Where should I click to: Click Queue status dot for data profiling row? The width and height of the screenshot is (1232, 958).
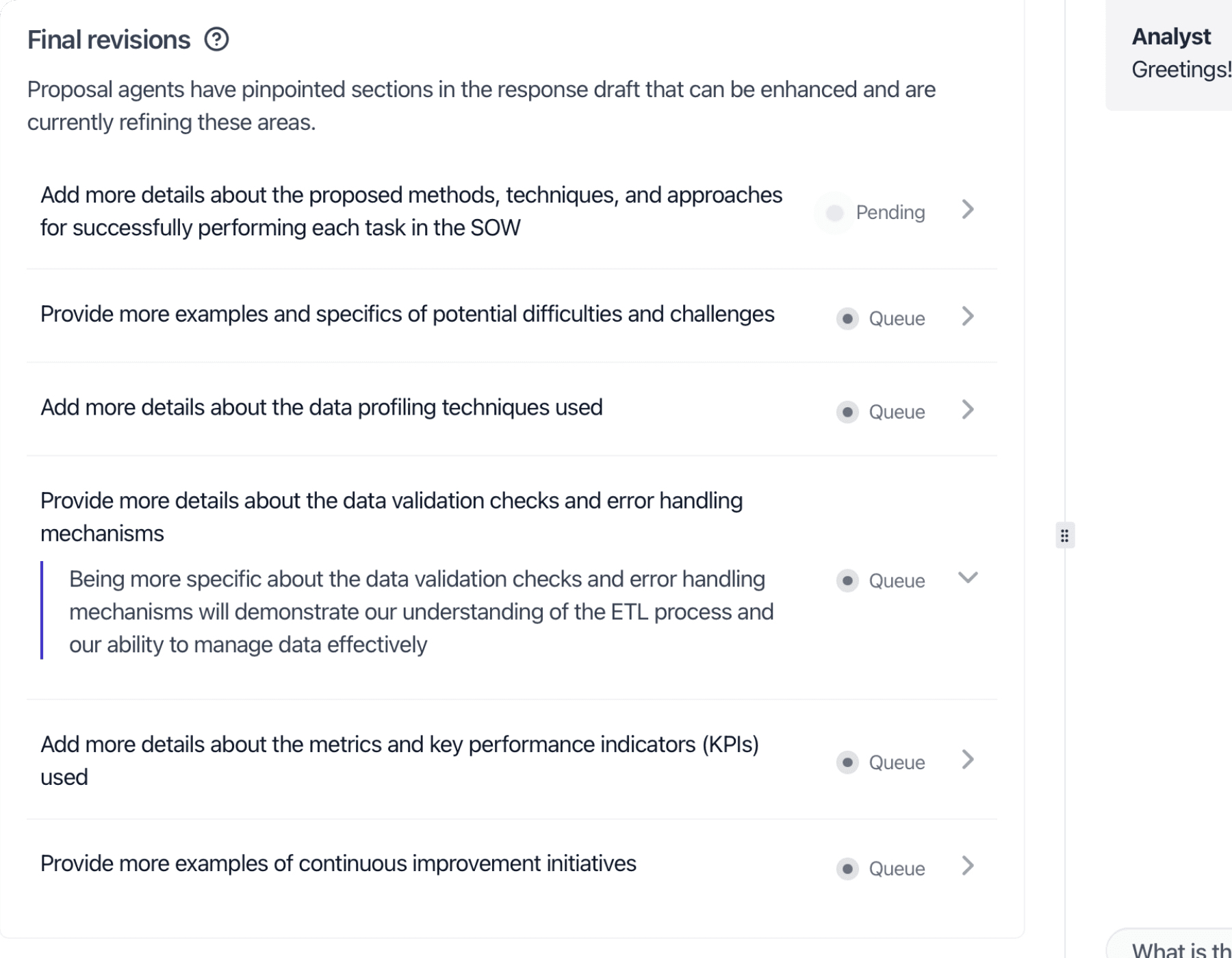coord(847,412)
